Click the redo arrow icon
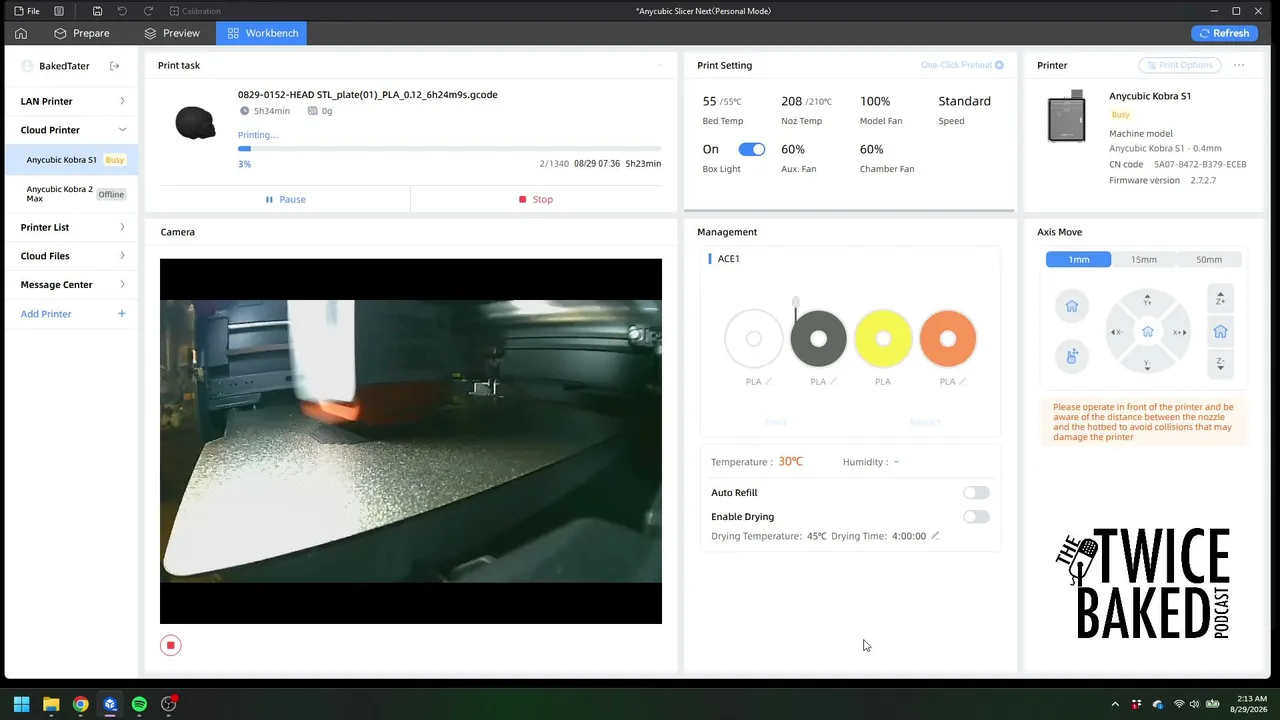This screenshot has height=720, width=1280. point(148,11)
